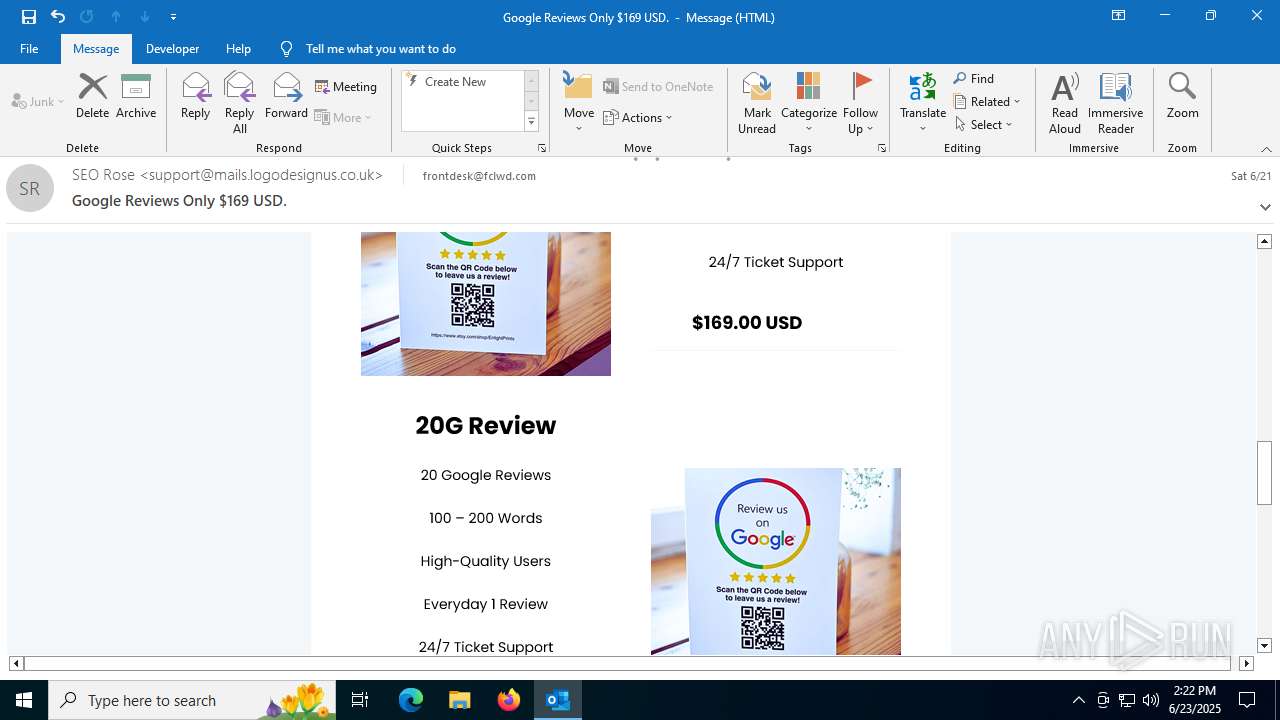This screenshot has width=1280, height=720.
Task: Click the 20G Review Google card image
Action: [x=776, y=561]
